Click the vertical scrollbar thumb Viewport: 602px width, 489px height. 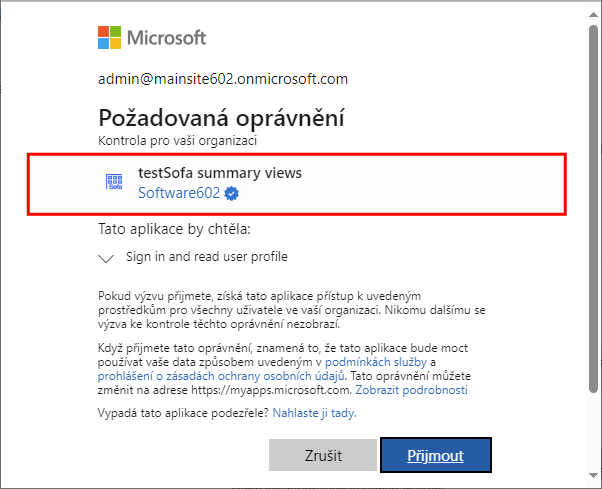coord(594,209)
